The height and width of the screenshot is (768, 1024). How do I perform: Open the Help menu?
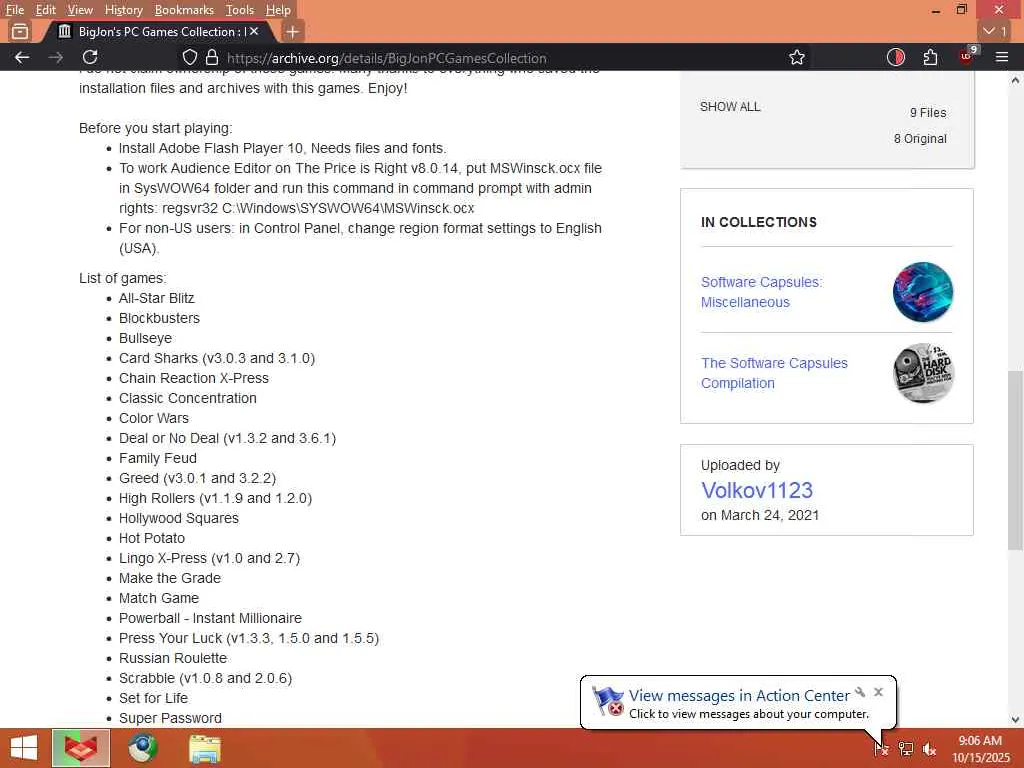point(278,10)
